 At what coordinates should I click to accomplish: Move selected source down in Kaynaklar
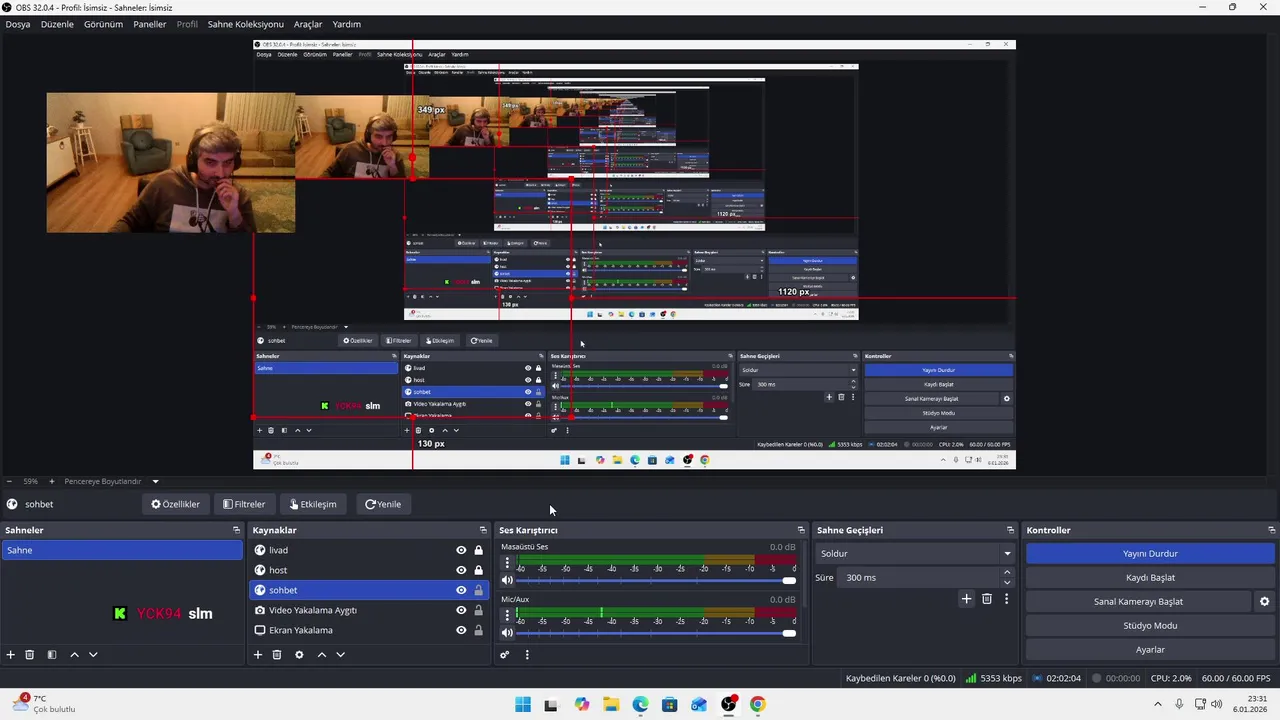(341, 655)
